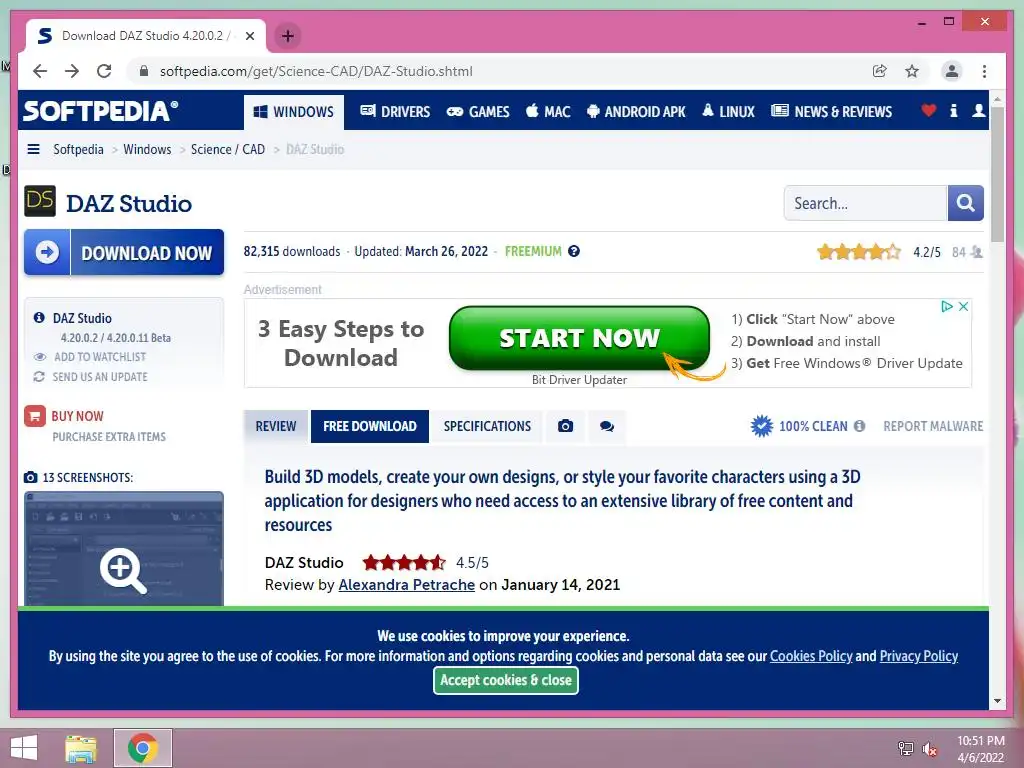Viewport: 1024px width, 768px height.
Task: Click the DS DAZ Studio app icon
Action: coord(40,201)
